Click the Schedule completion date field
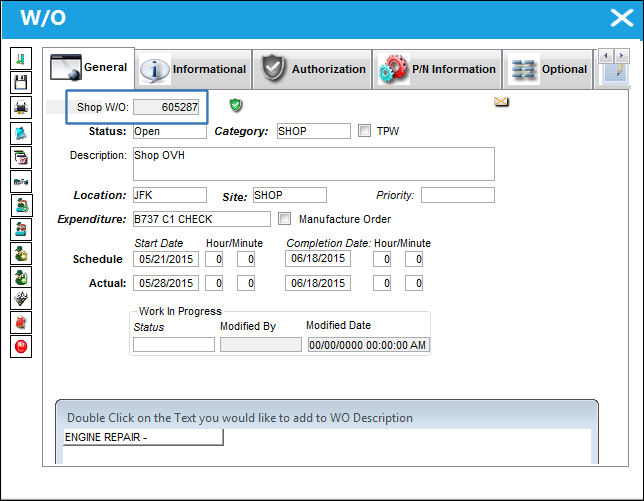 pyautogui.click(x=318, y=258)
